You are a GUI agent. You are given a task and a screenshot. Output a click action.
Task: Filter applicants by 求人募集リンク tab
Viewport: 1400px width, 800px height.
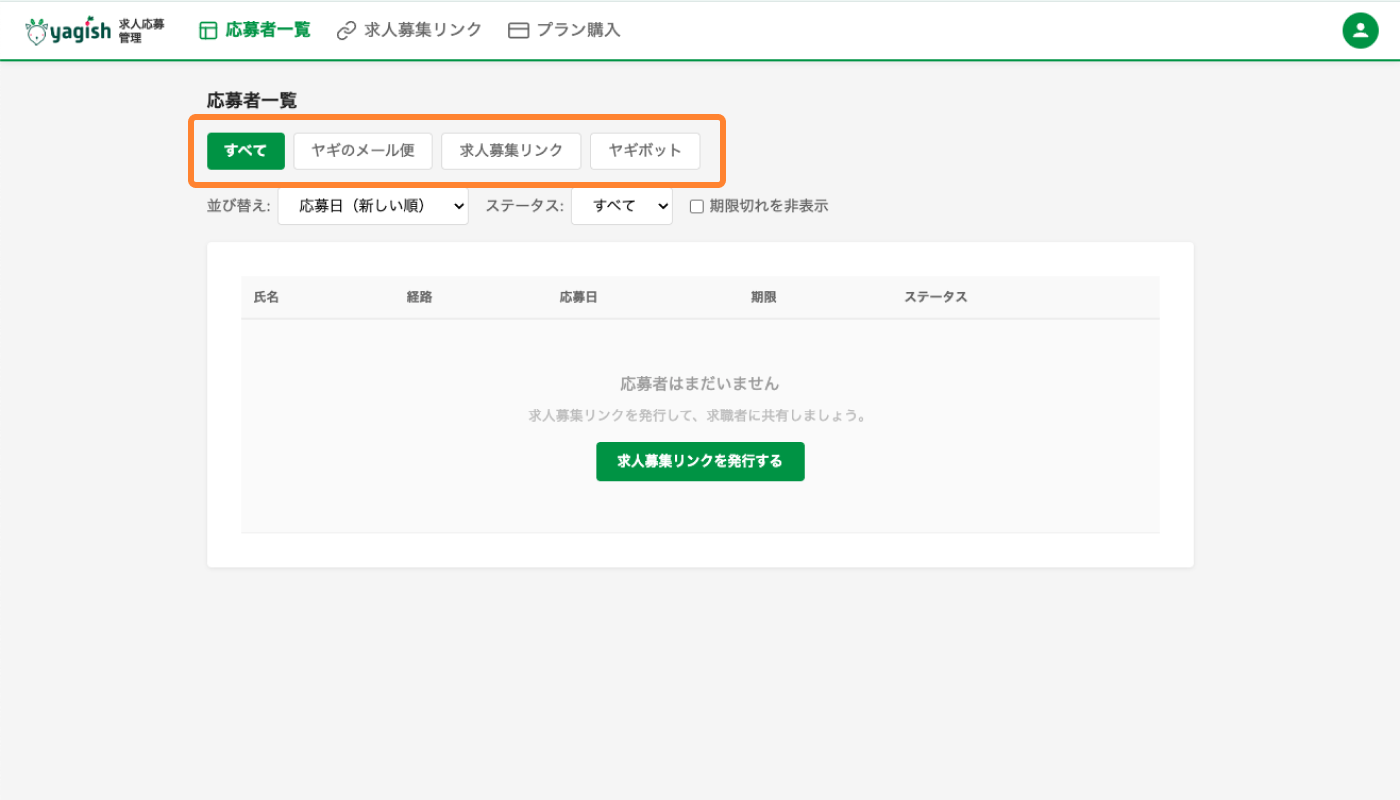click(x=511, y=151)
